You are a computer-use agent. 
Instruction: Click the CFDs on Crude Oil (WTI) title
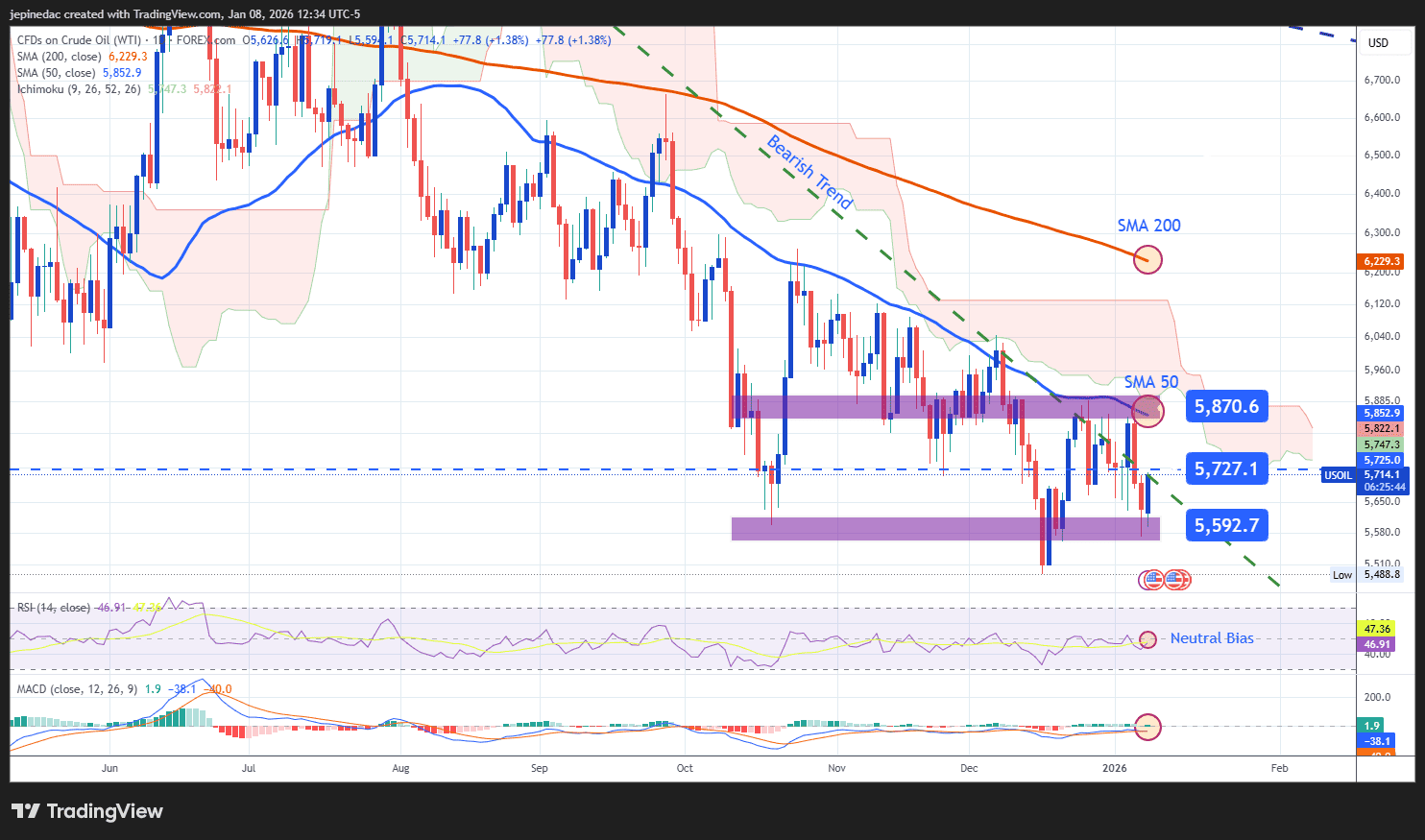[79, 40]
